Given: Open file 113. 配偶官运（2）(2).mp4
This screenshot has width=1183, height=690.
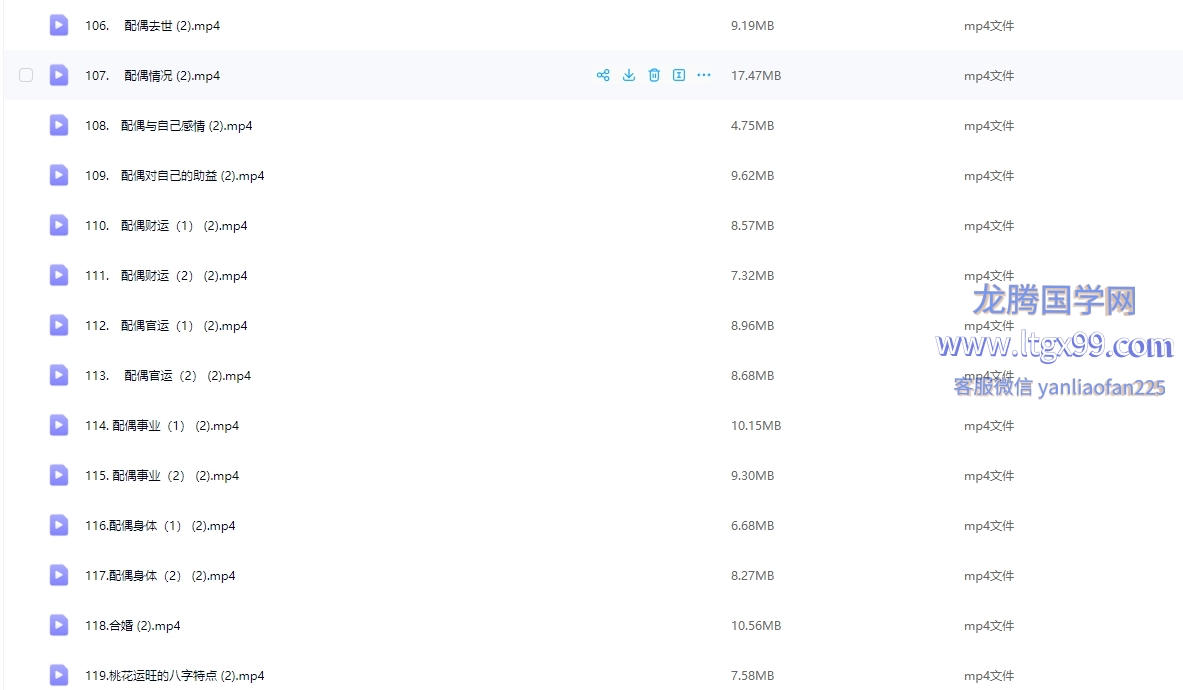Looking at the screenshot, I should [x=168, y=376].
